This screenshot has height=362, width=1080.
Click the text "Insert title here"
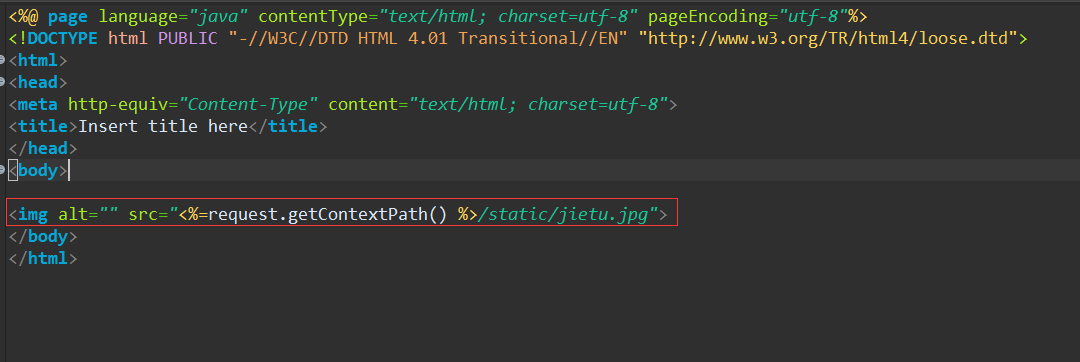(x=163, y=127)
